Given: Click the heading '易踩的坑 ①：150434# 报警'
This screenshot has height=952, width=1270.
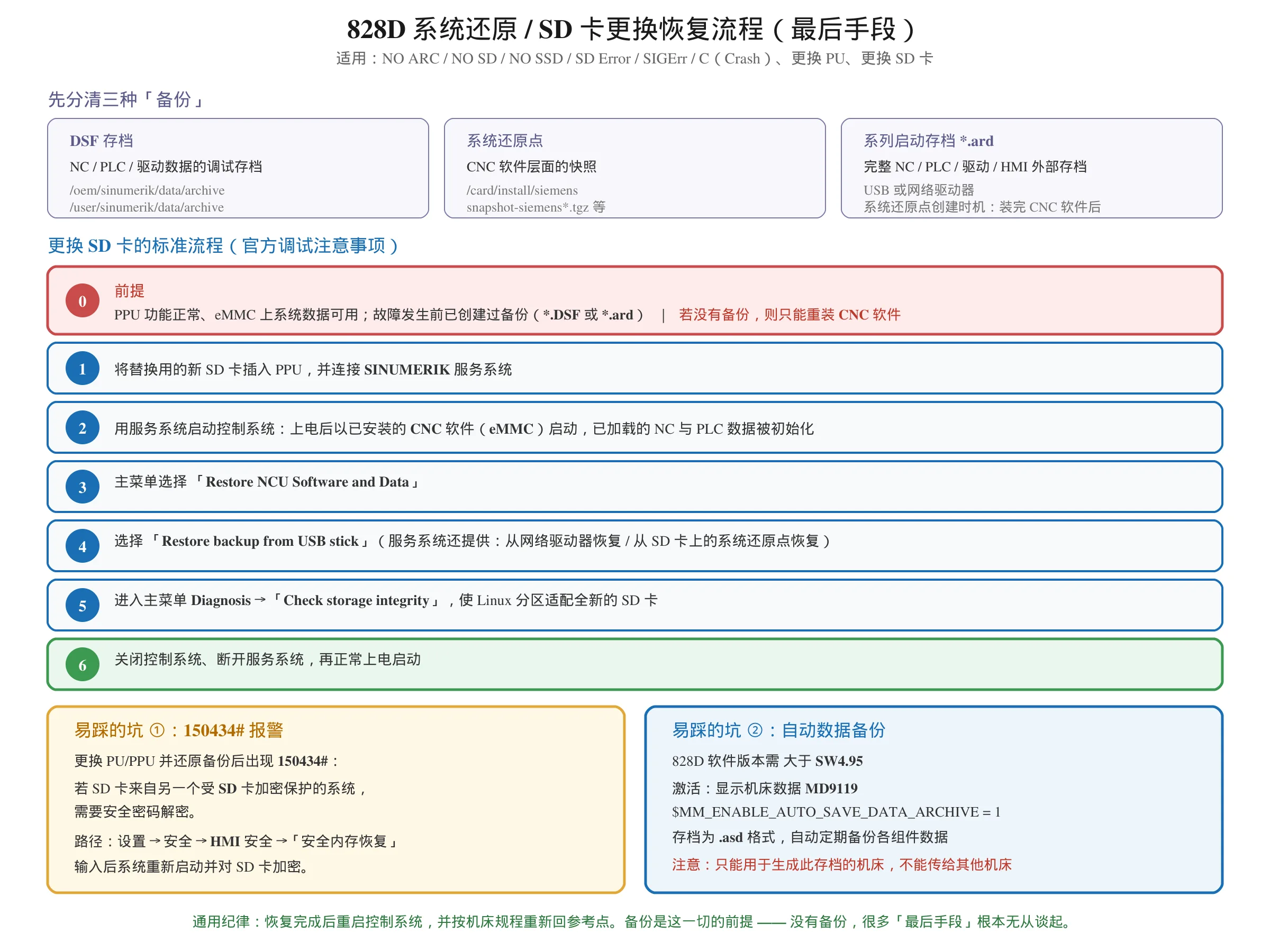Looking at the screenshot, I should pyautogui.click(x=178, y=730).
